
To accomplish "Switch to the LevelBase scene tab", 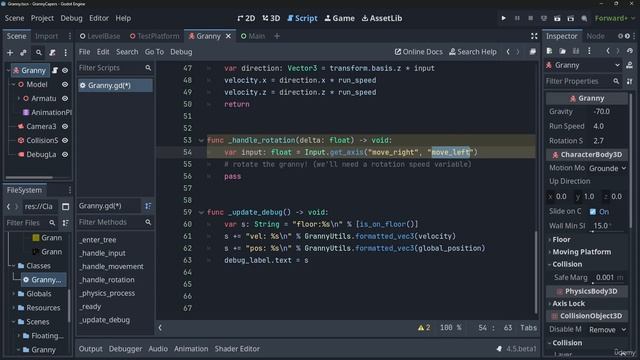I will [x=100, y=36].
